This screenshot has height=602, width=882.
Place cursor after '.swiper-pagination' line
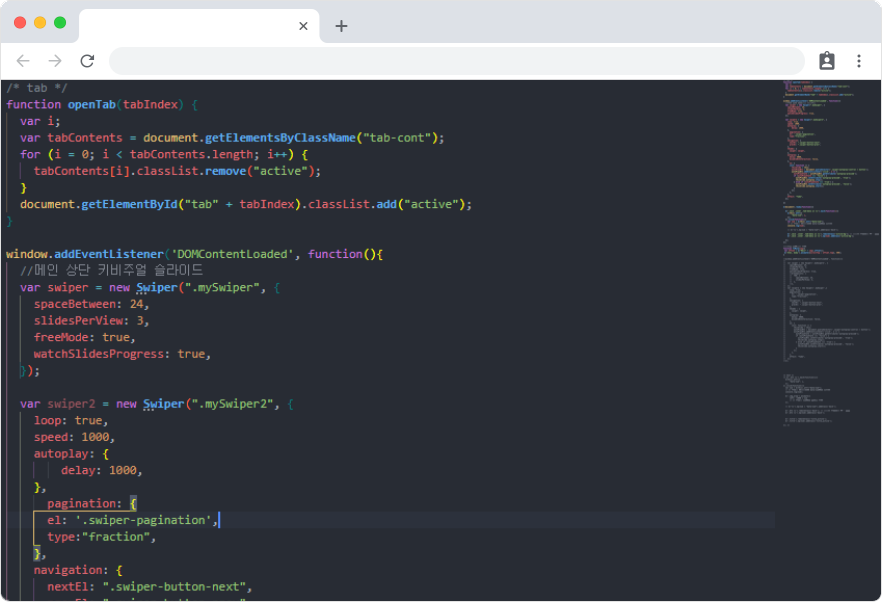click(218, 520)
